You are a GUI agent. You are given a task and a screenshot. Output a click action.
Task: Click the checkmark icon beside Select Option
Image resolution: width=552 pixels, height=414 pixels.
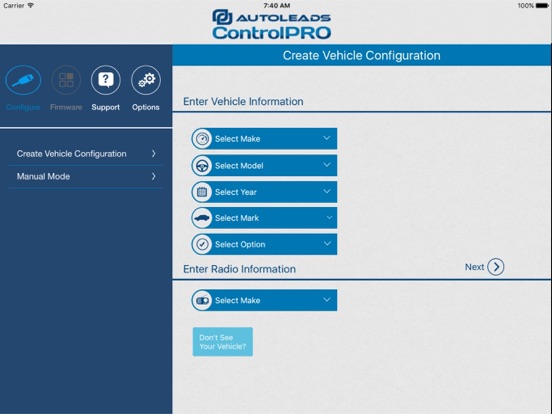(202, 244)
